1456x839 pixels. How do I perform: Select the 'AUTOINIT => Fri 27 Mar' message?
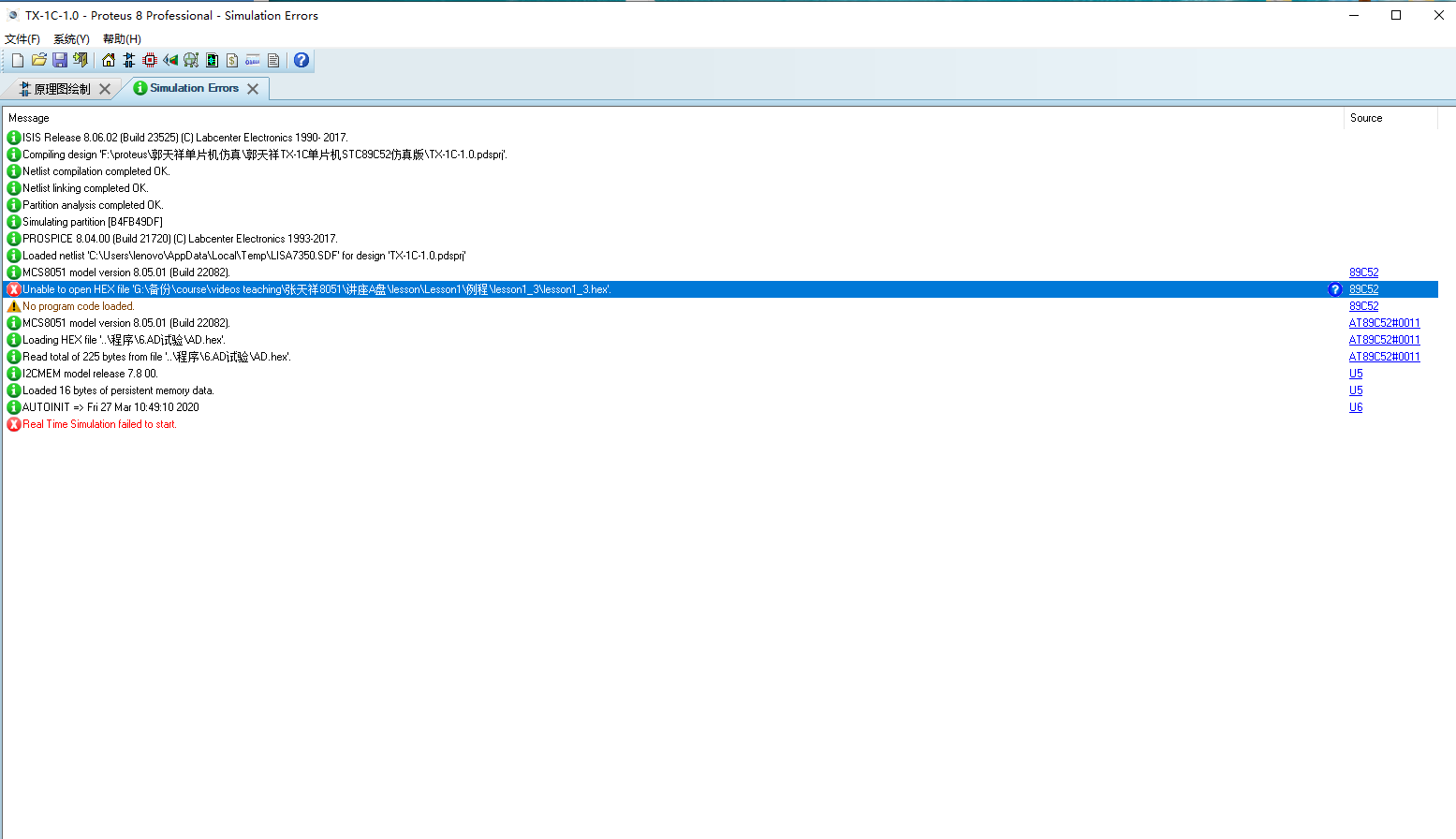110,407
